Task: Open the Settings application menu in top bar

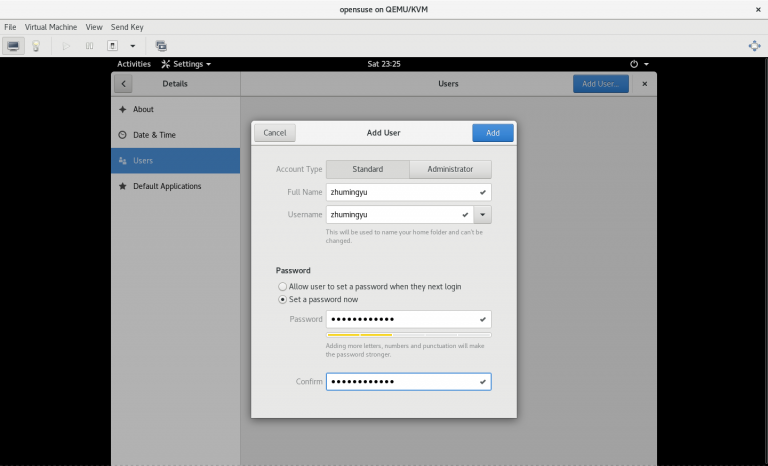Action: point(186,64)
